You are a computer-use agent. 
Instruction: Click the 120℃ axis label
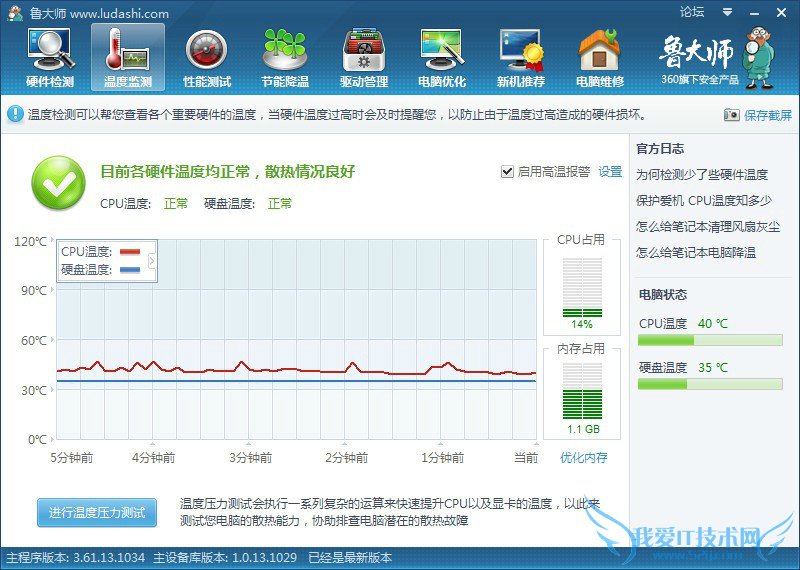[31, 241]
